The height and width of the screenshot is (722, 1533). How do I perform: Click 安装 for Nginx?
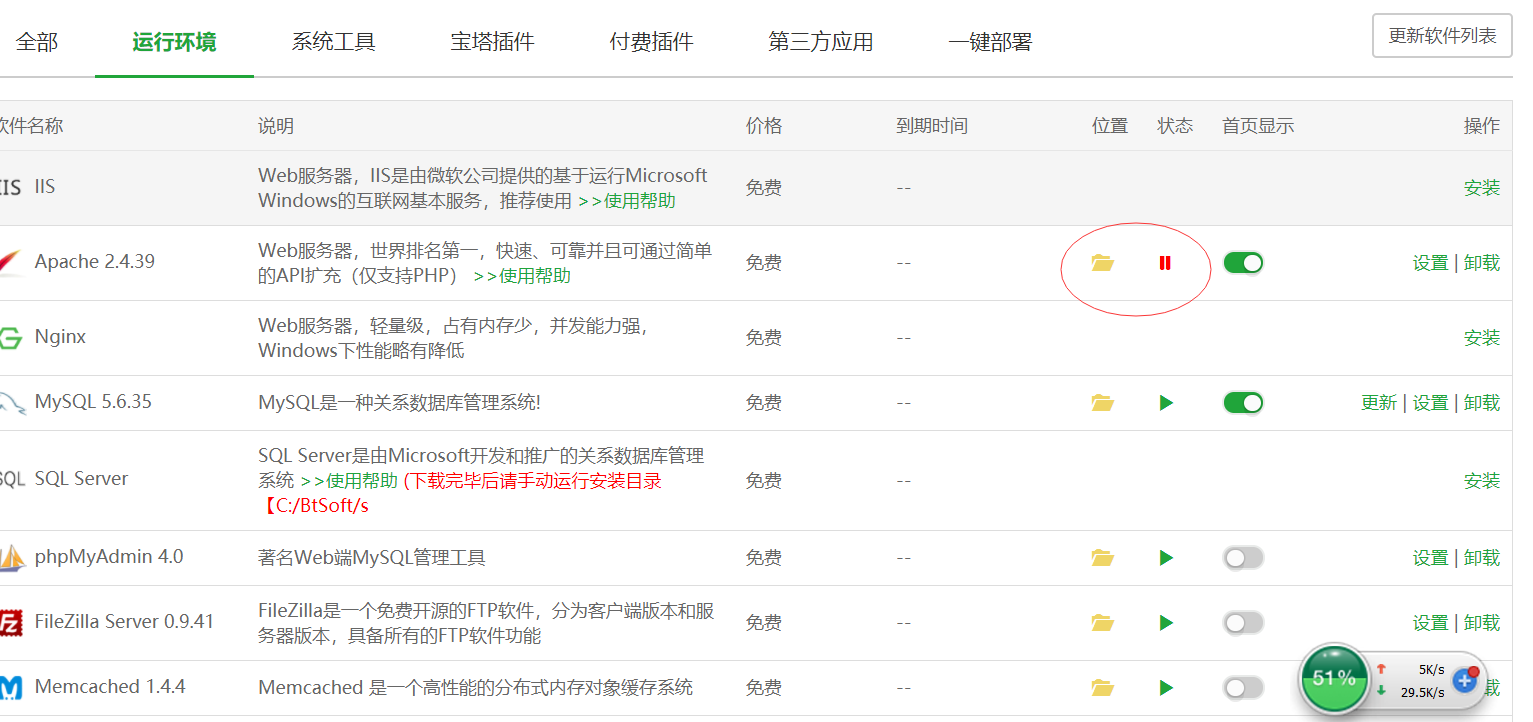[1482, 338]
